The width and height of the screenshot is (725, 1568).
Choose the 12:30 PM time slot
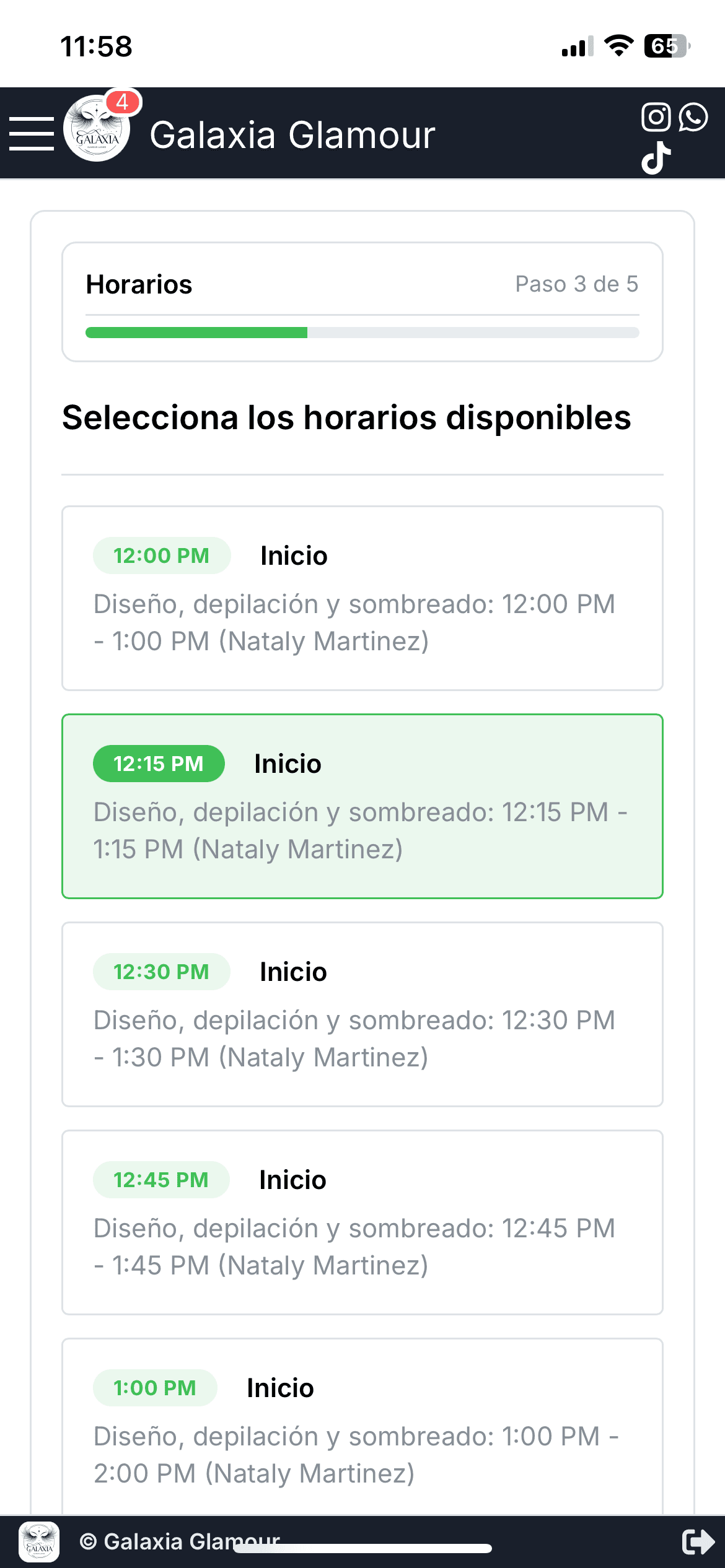point(362,1014)
